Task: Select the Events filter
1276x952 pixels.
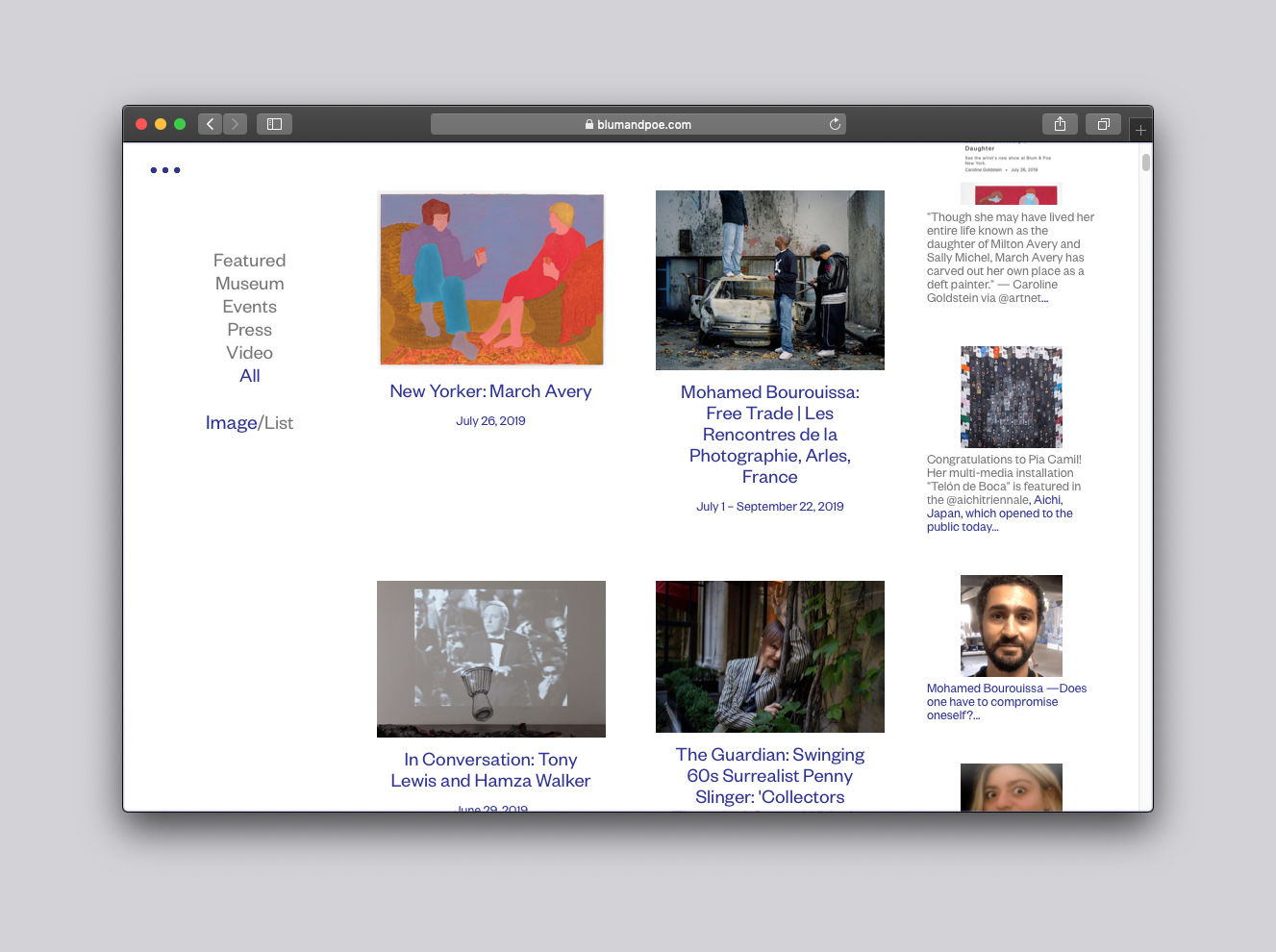Action: click(249, 307)
